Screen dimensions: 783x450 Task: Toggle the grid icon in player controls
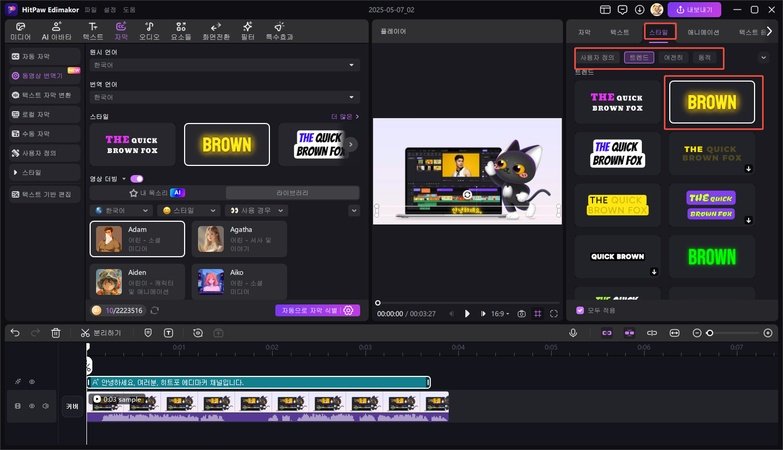[x=538, y=314]
